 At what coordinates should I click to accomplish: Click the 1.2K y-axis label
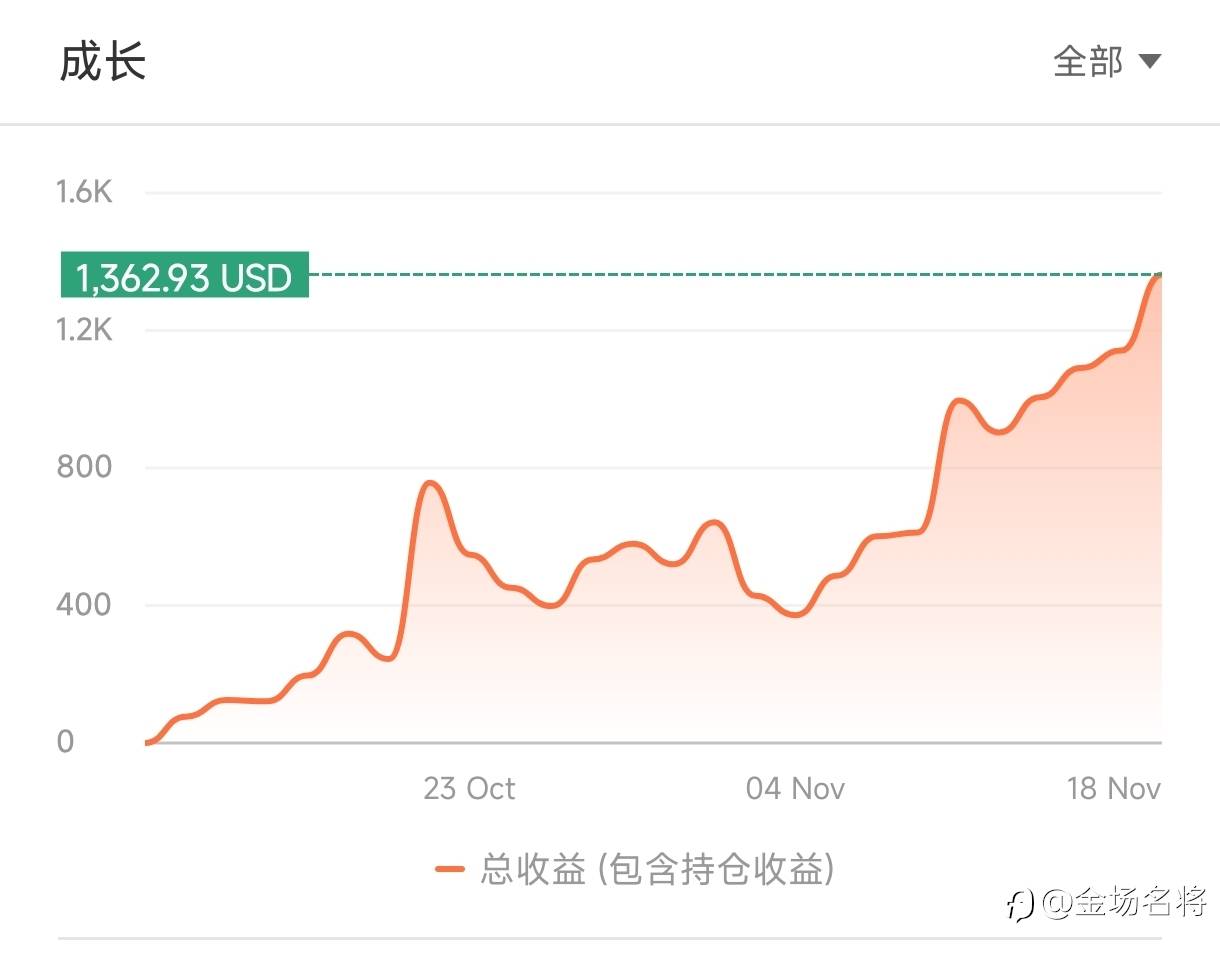[84, 329]
